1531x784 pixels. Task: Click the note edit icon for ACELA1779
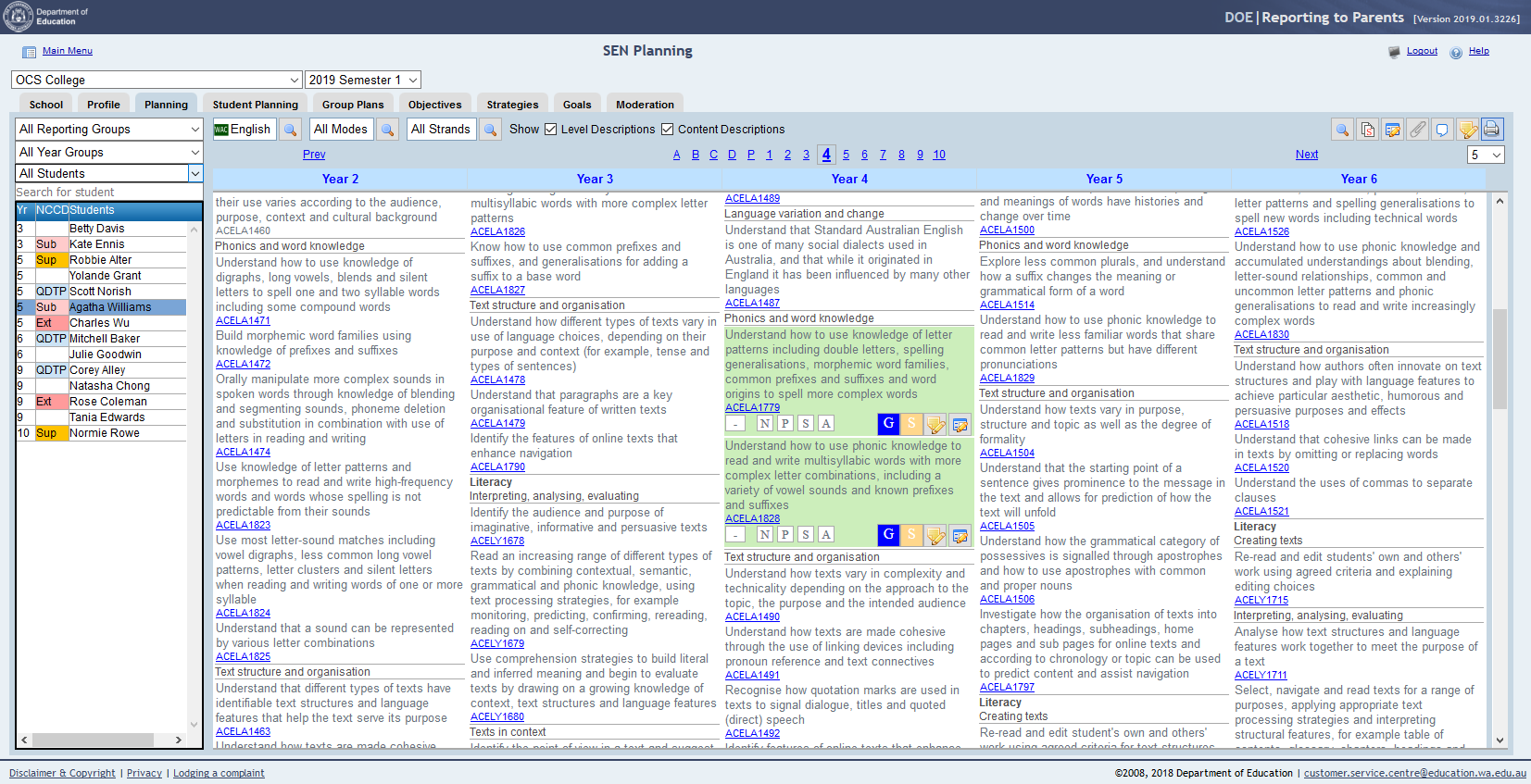coord(935,424)
